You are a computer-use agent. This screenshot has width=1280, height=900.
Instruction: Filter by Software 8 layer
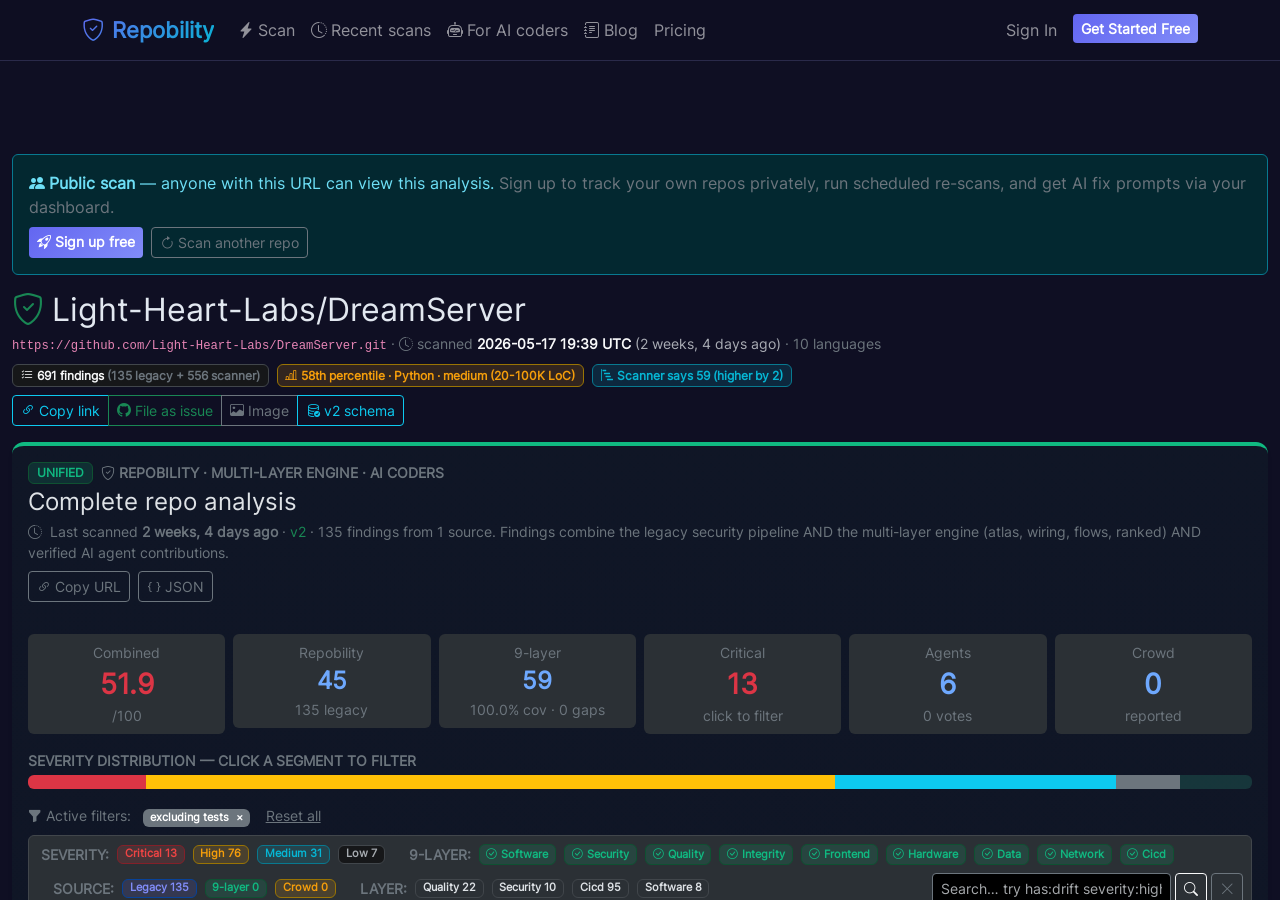pos(673,888)
